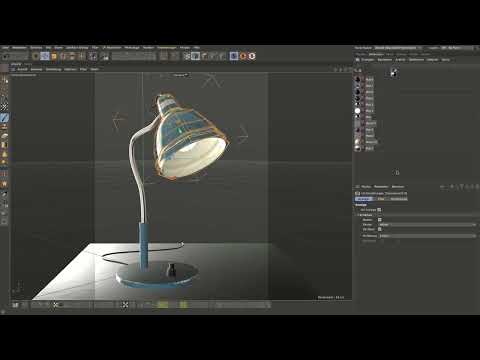Image resolution: width=480 pixels, height=360 pixels.
Task: Click the highlighted white-framed icon in mid toolbar
Action: click(x=196, y=56)
